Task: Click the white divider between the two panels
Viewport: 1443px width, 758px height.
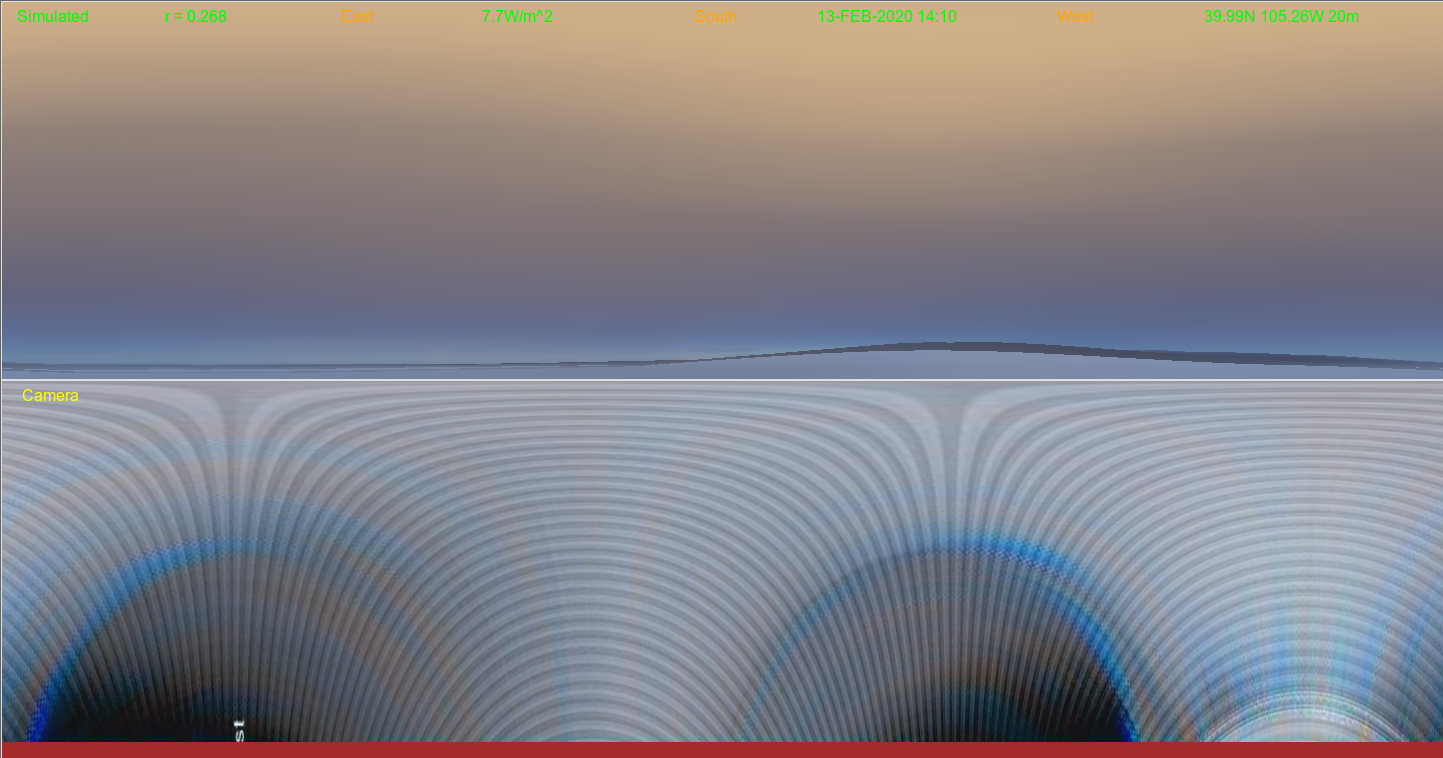Action: [x=721, y=380]
